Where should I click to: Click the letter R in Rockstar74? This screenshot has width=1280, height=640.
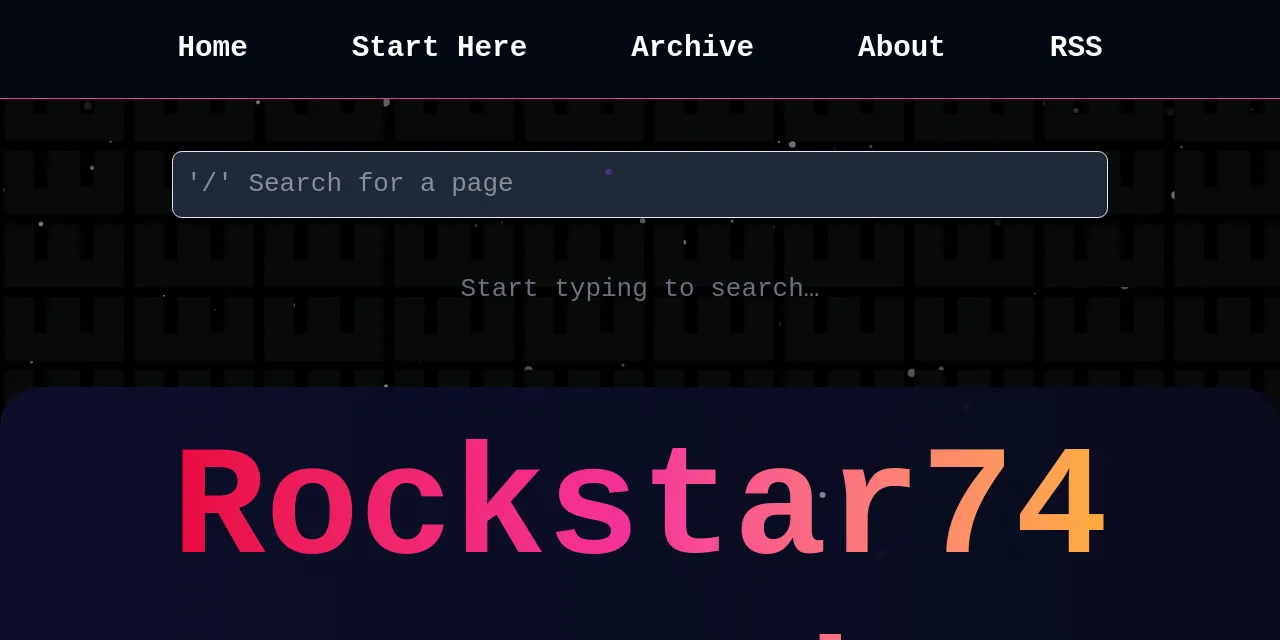click(221, 503)
